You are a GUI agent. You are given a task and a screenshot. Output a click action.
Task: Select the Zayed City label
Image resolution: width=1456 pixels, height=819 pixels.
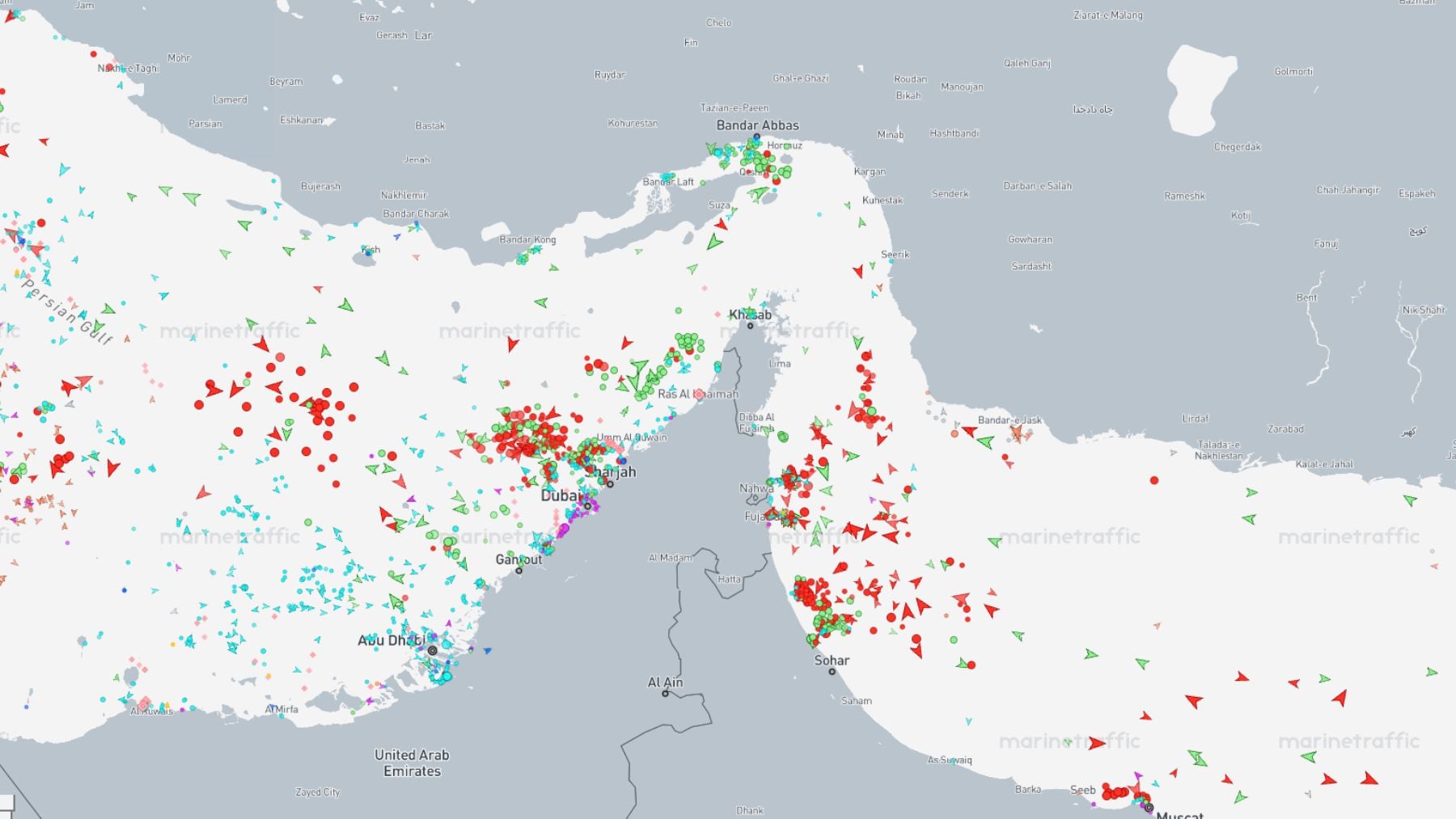click(317, 792)
